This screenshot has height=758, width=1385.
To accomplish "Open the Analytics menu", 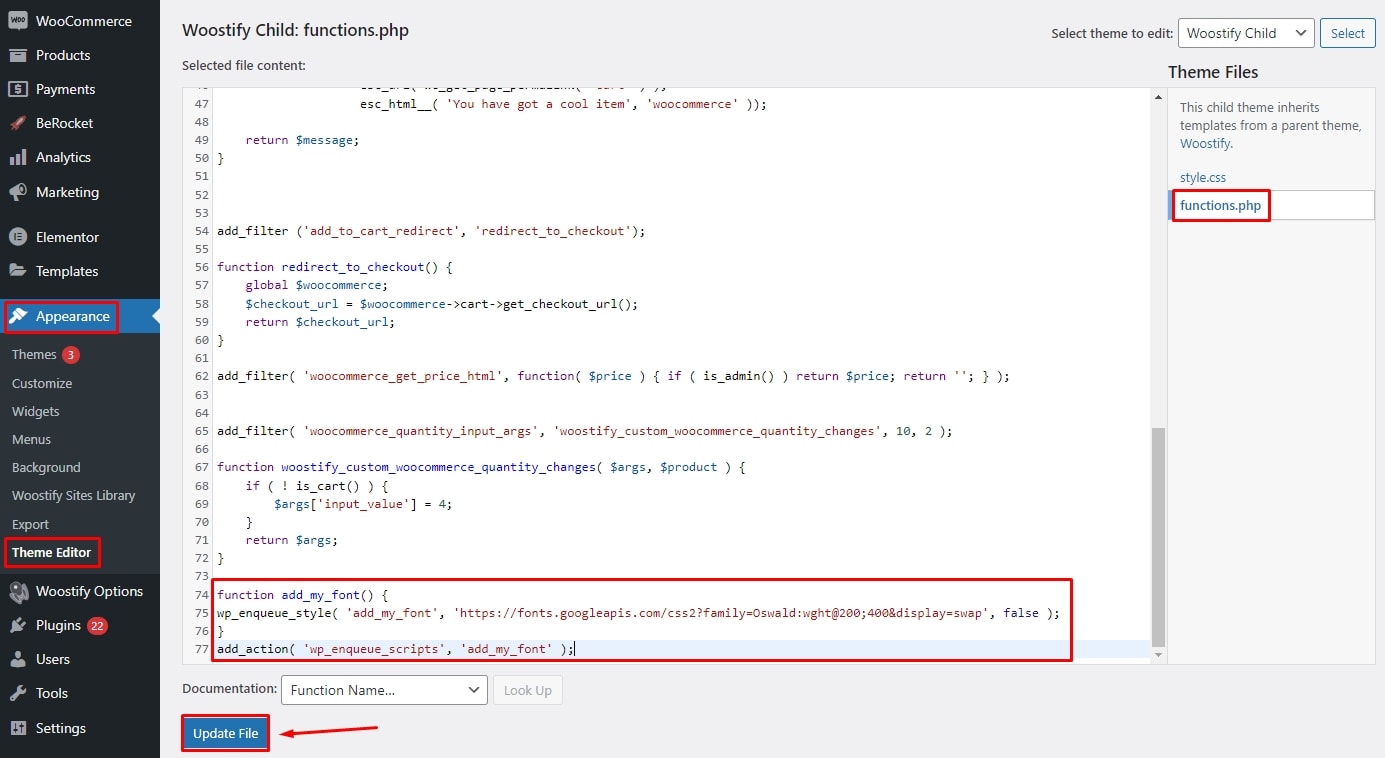I will (63, 157).
